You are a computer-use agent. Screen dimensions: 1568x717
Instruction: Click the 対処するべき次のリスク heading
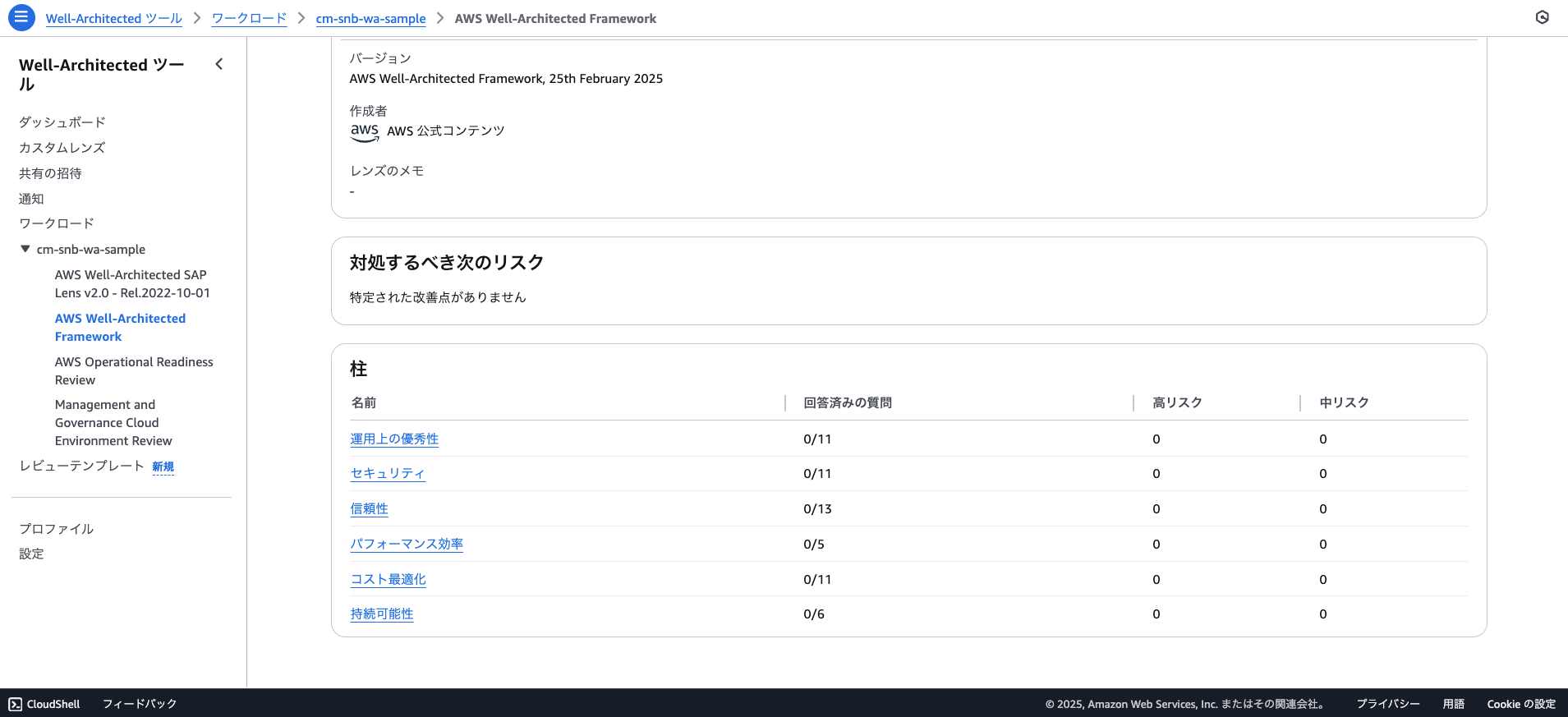[x=447, y=263]
